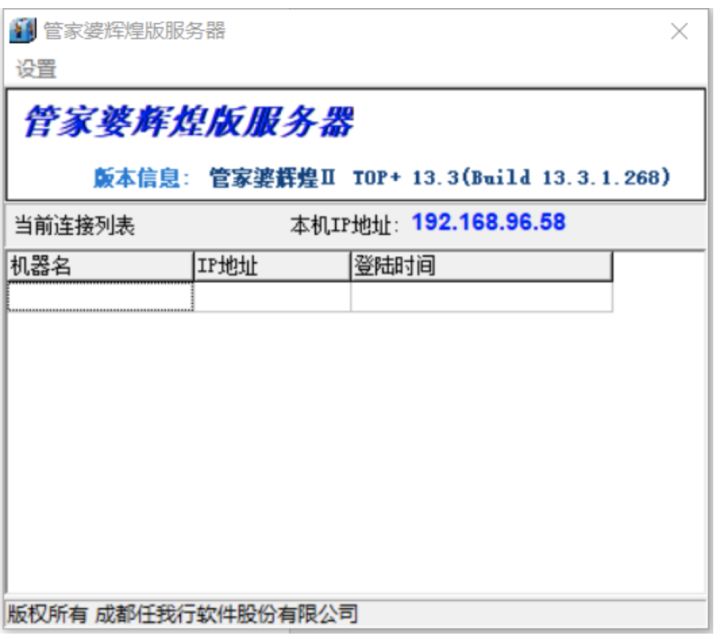This screenshot has height=639, width=720.
Task: Close the 管家婆辉煌版服务器 window
Action: 679,31
